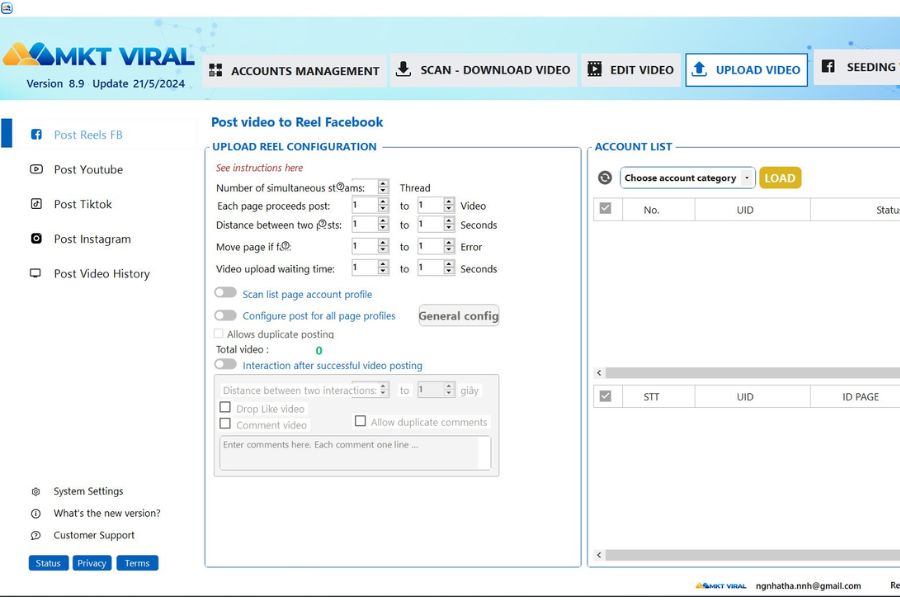
Task: Click stepper on Video upload waiting time maximum
Action: coord(449,268)
